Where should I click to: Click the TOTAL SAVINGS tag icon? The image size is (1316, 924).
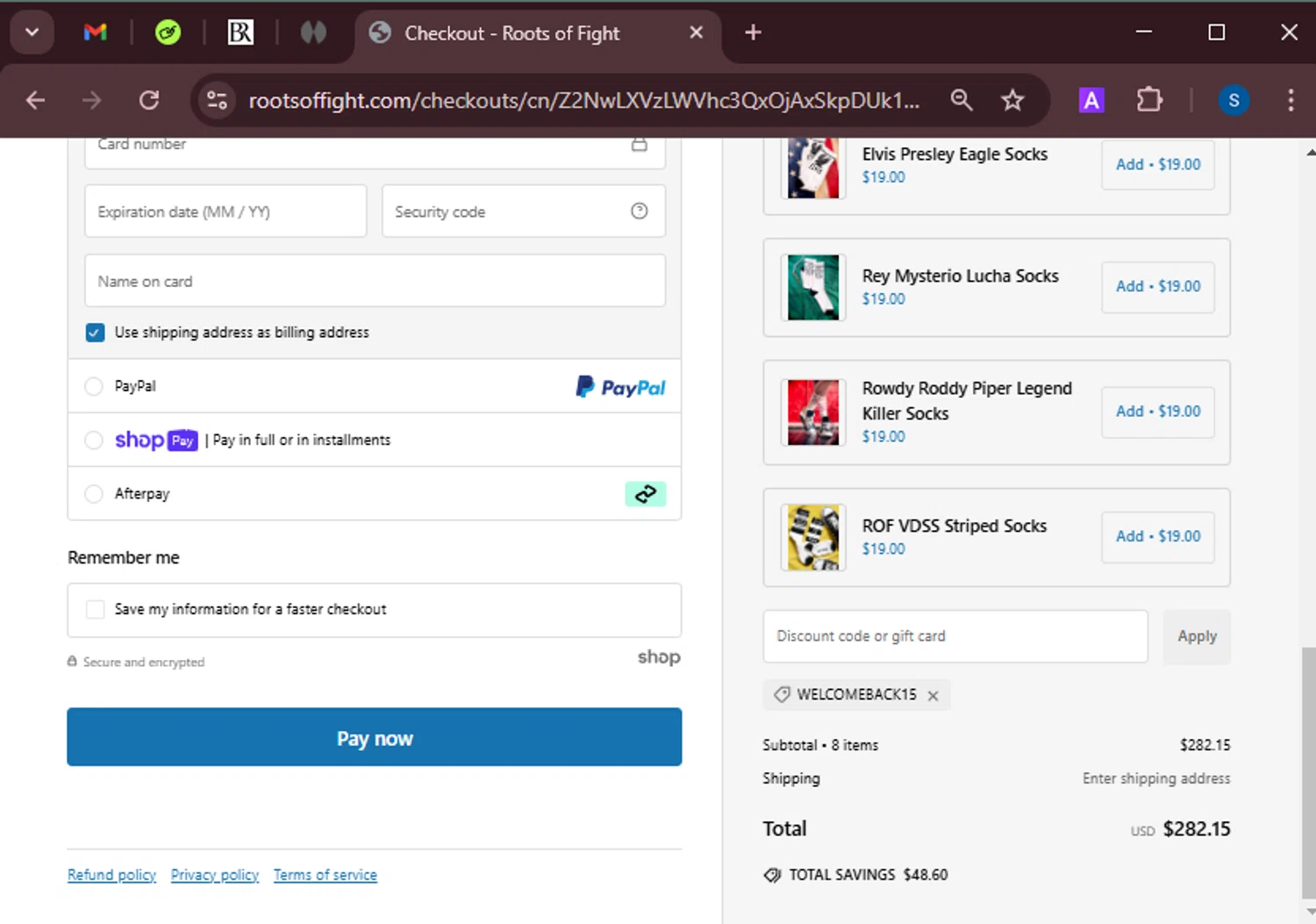772,875
